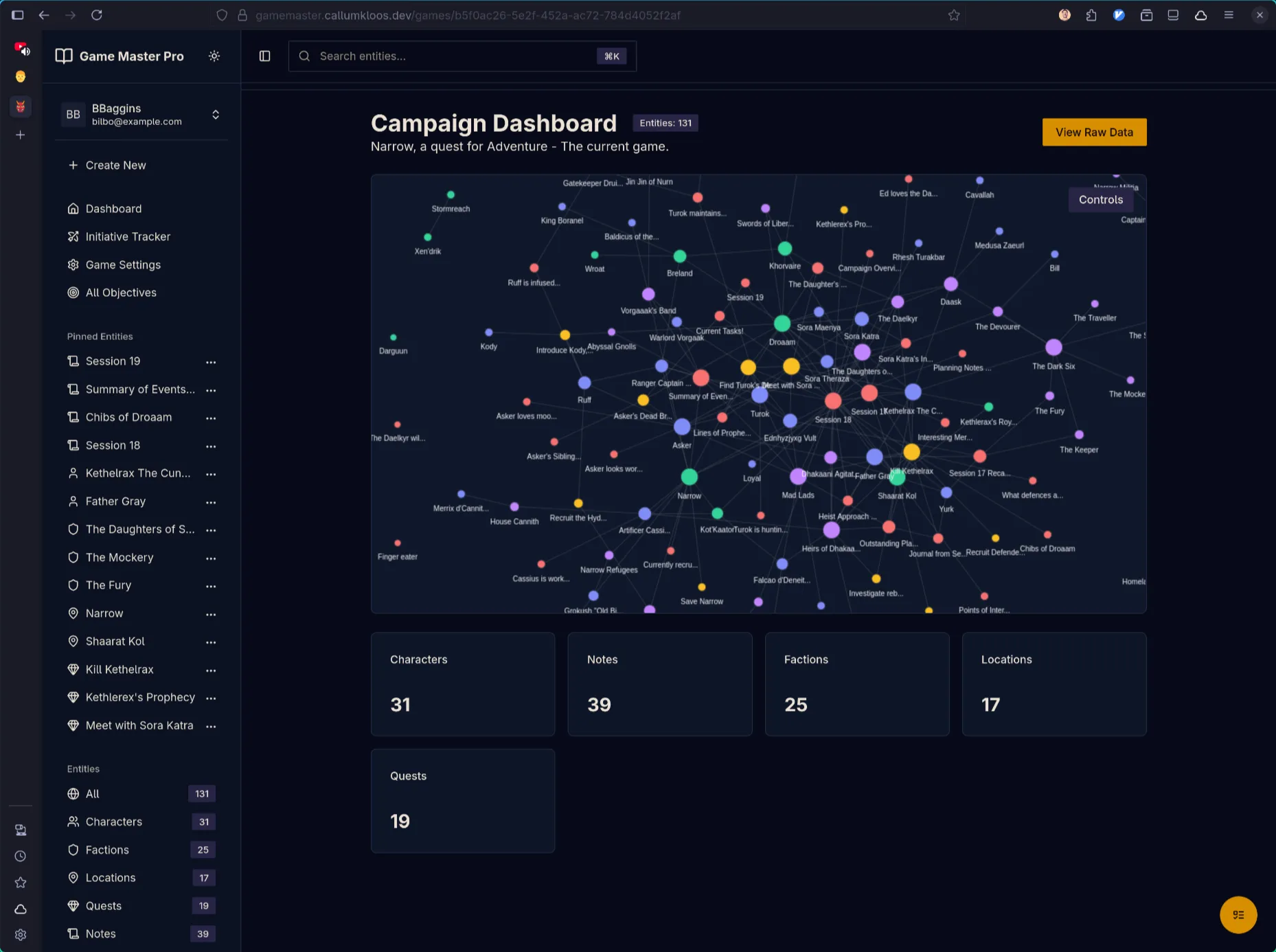Select Characters in the Entities list
The width and height of the screenshot is (1276, 952).
(x=114, y=822)
